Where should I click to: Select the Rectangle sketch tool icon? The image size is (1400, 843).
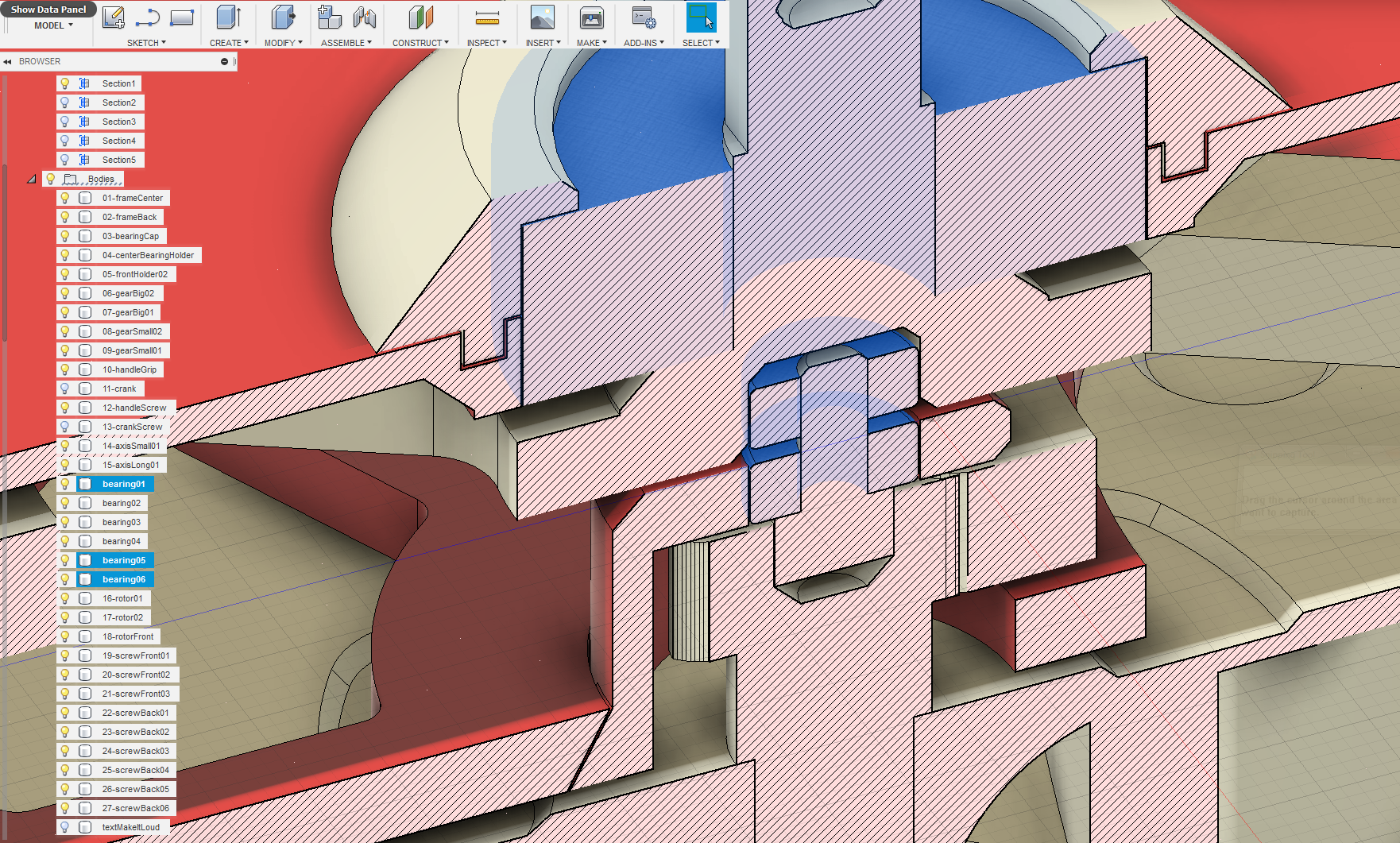182,17
